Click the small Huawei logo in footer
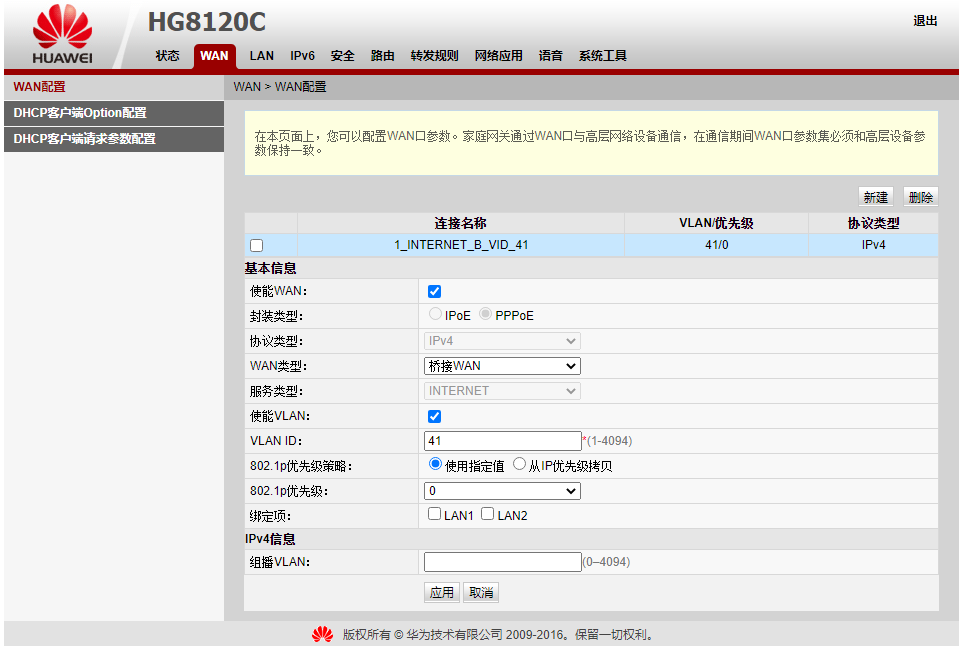 323,634
